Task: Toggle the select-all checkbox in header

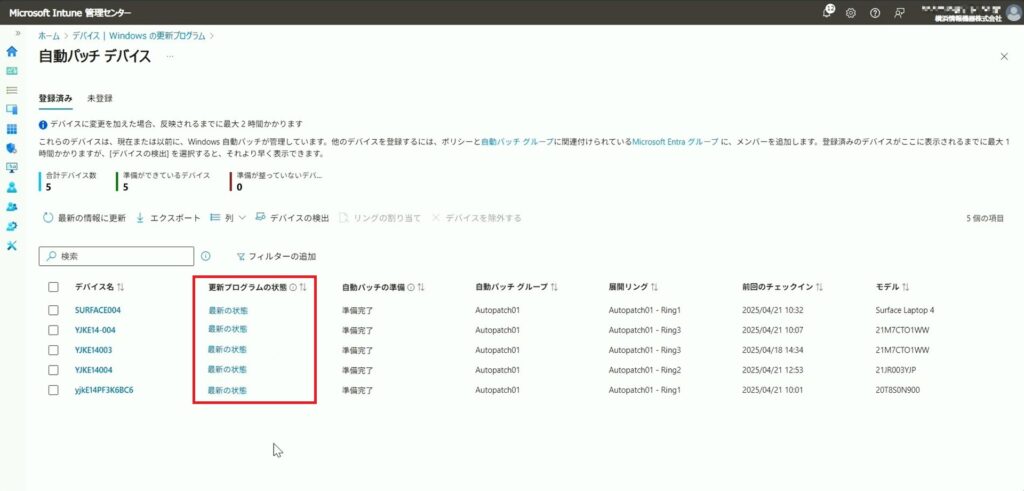Action: (x=54, y=287)
